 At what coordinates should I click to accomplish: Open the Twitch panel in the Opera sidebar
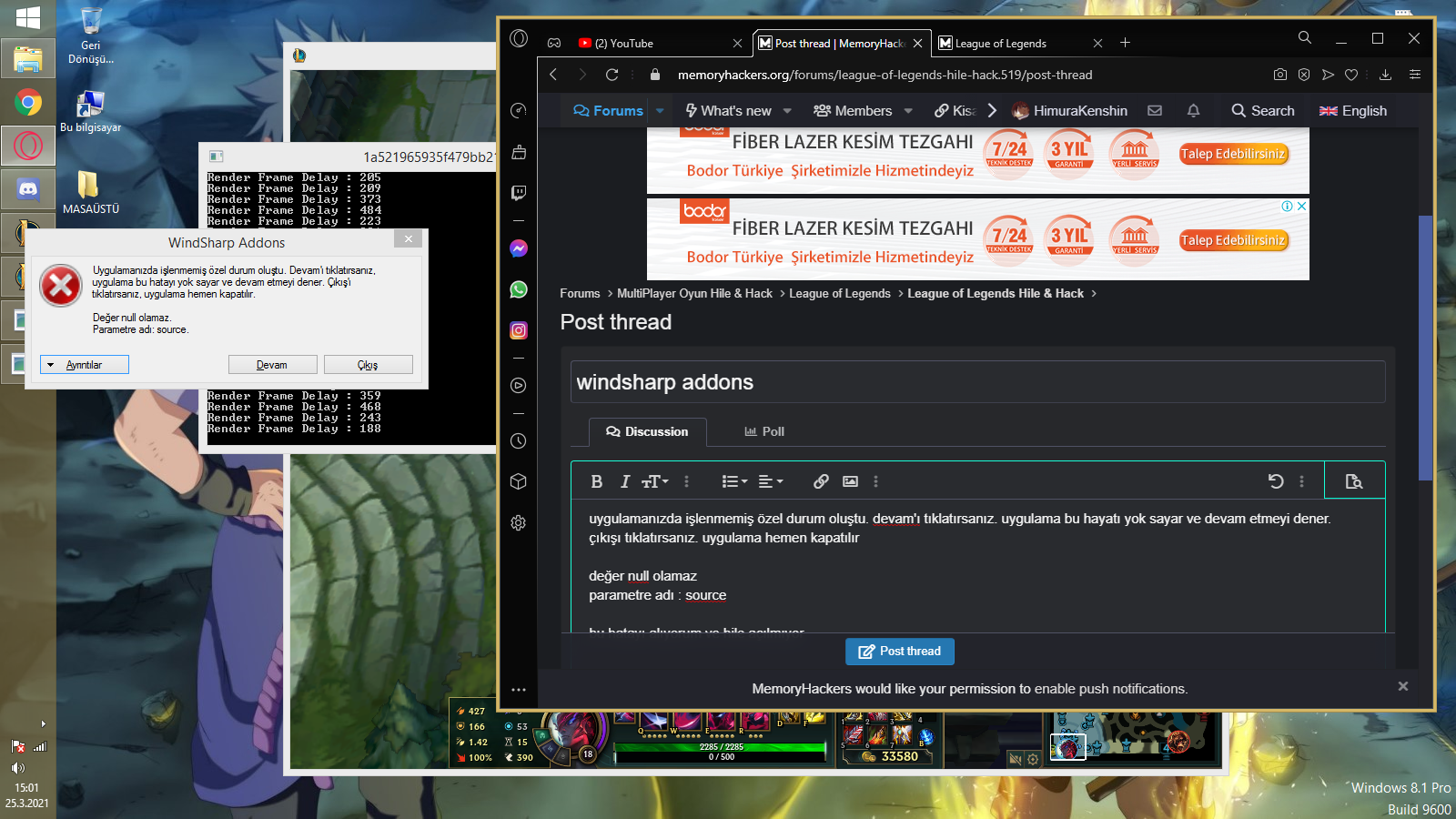click(x=519, y=192)
